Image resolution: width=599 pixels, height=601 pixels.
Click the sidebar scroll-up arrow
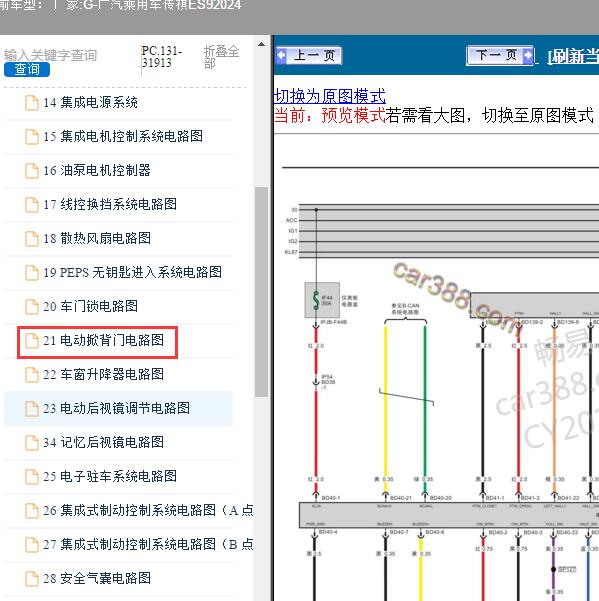tap(261, 44)
